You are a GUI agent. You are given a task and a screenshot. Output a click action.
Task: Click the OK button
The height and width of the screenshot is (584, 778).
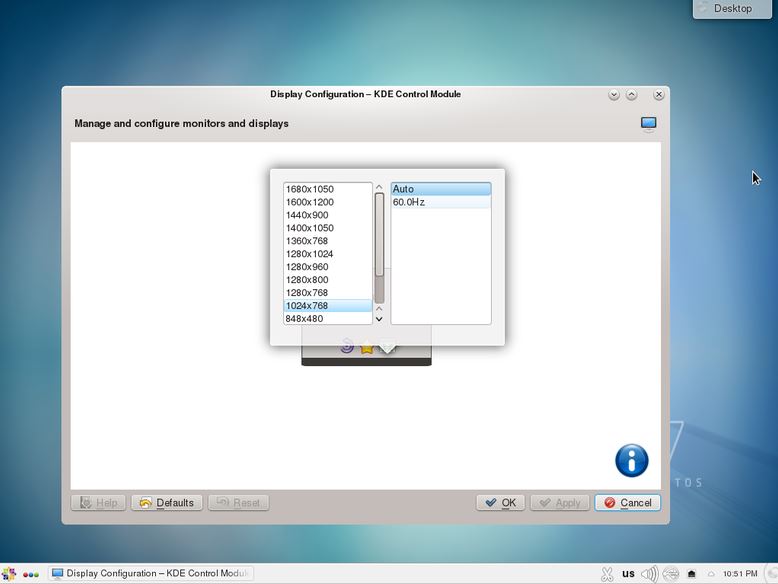[500, 503]
